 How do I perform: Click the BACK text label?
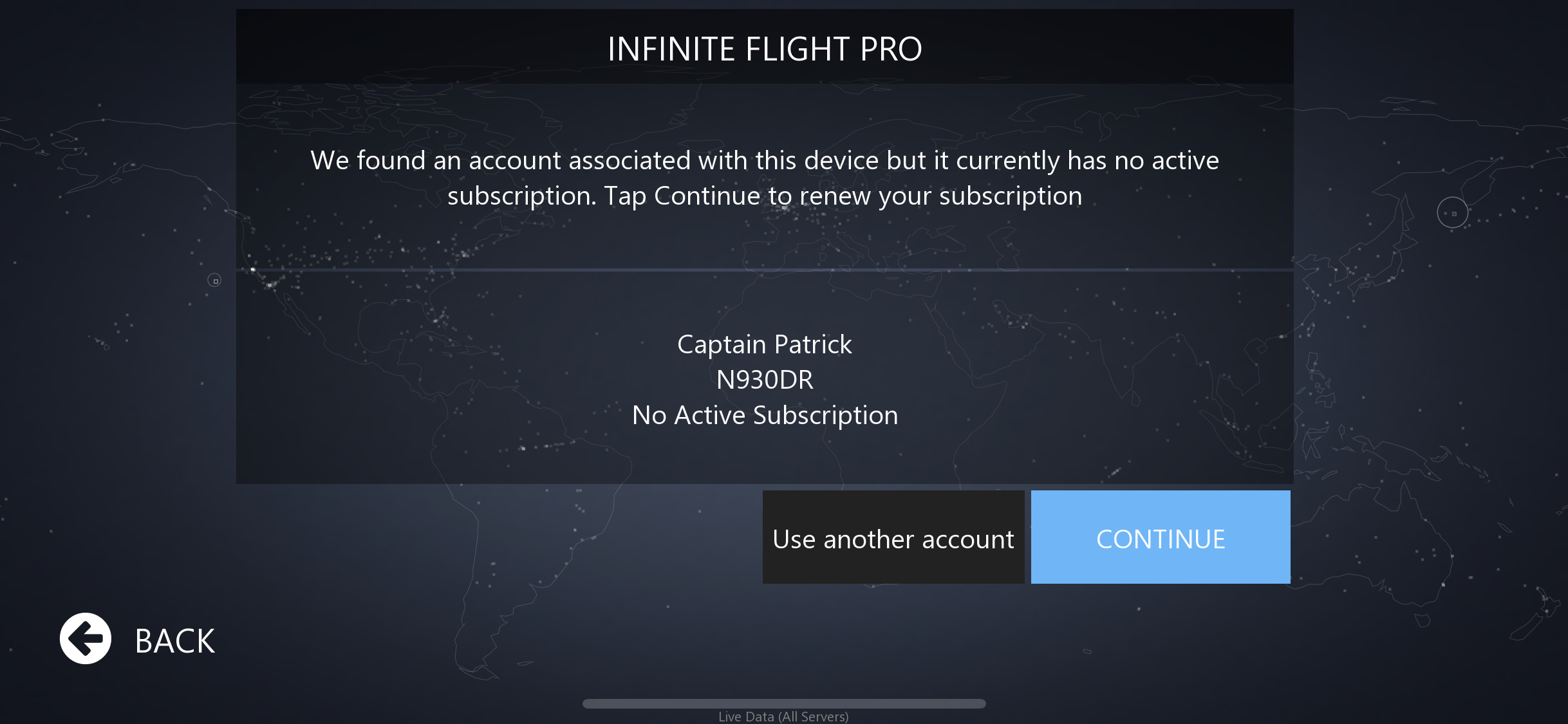click(x=174, y=641)
